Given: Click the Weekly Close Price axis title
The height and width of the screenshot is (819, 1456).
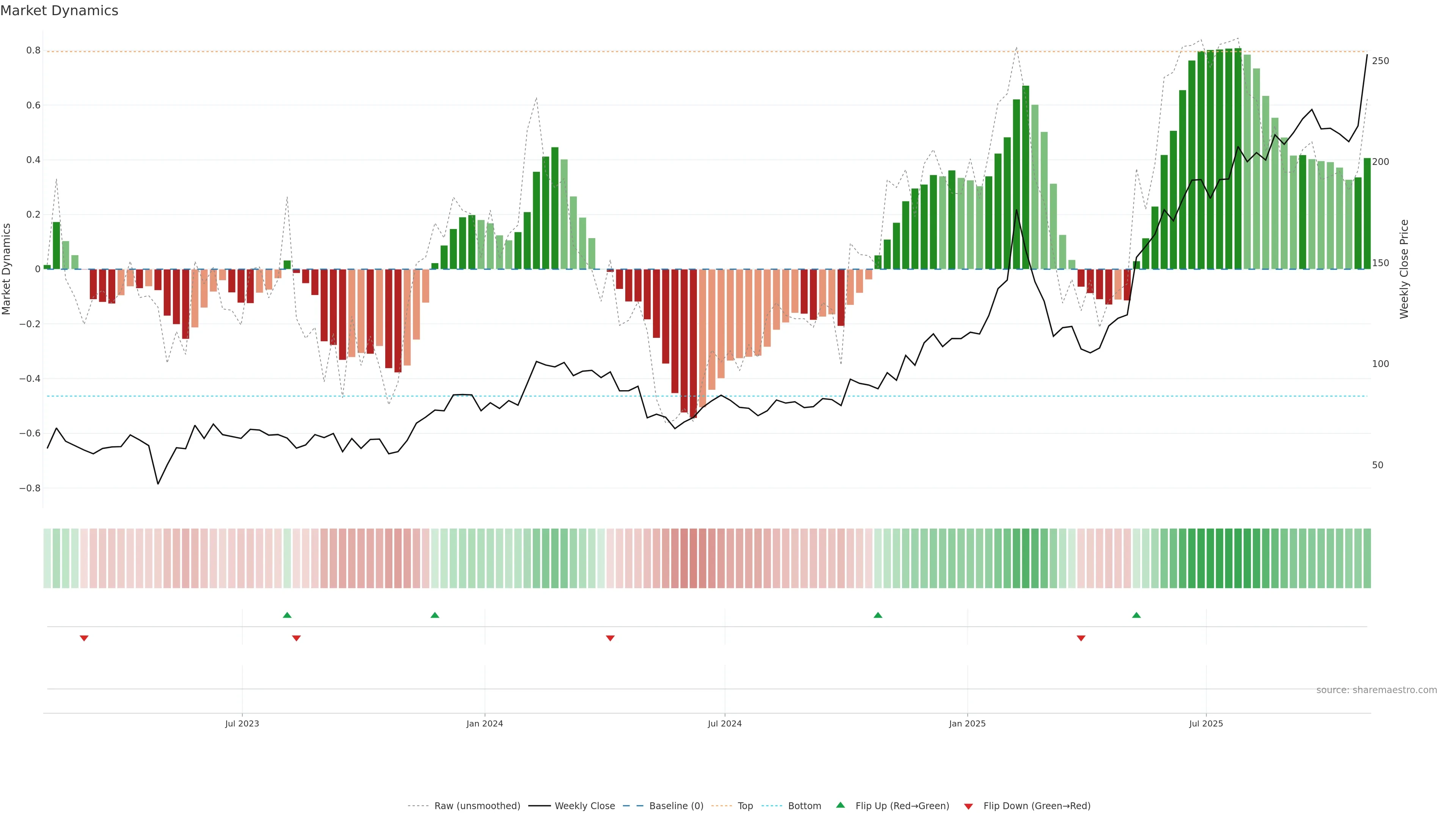Looking at the screenshot, I should [1404, 269].
